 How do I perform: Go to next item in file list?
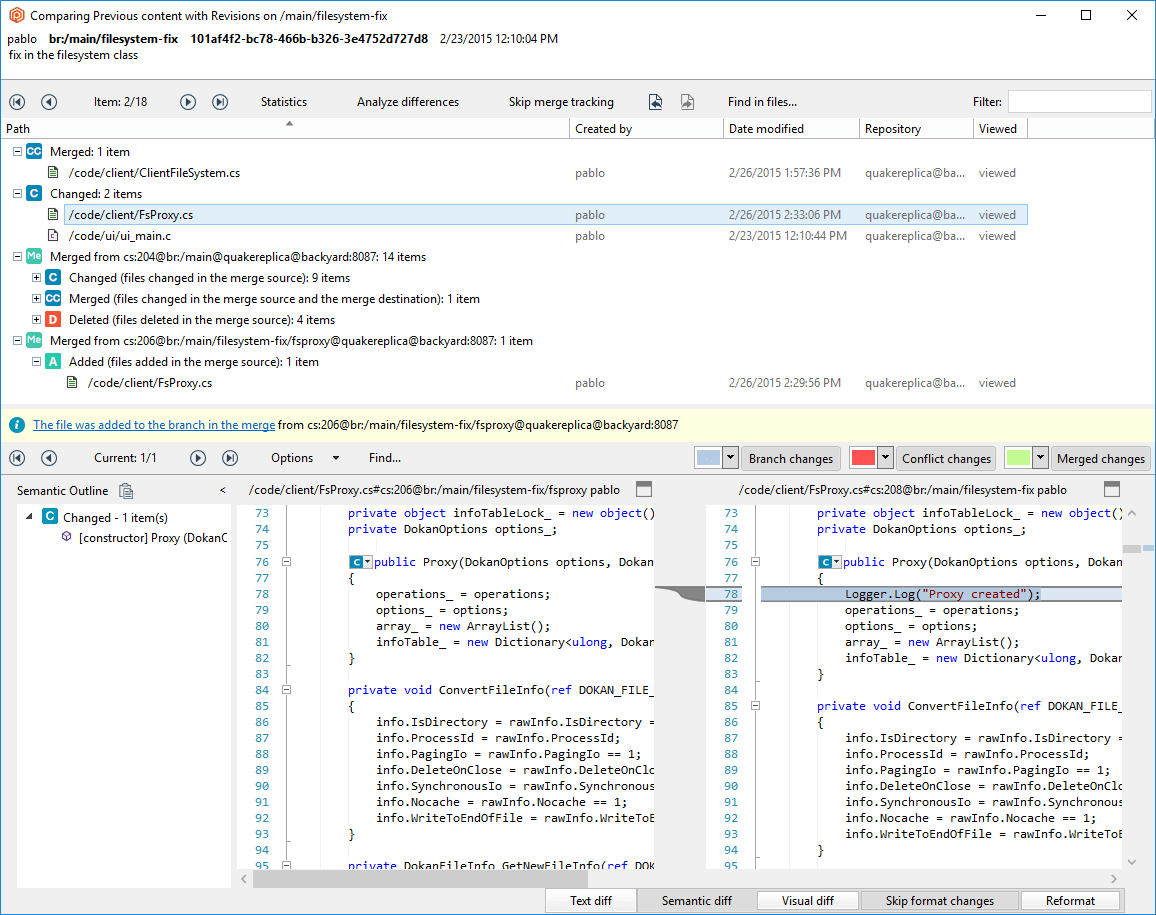coord(188,102)
